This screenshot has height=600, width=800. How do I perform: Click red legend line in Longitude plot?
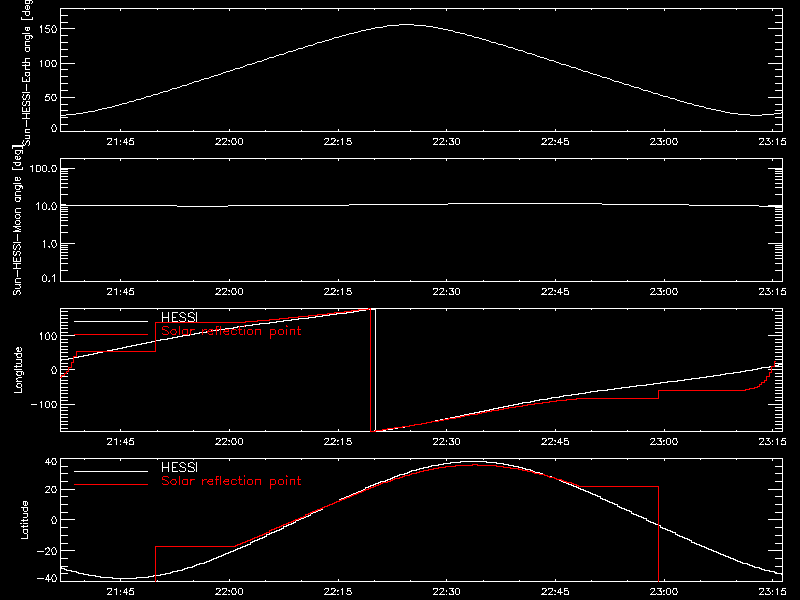(x=111, y=335)
